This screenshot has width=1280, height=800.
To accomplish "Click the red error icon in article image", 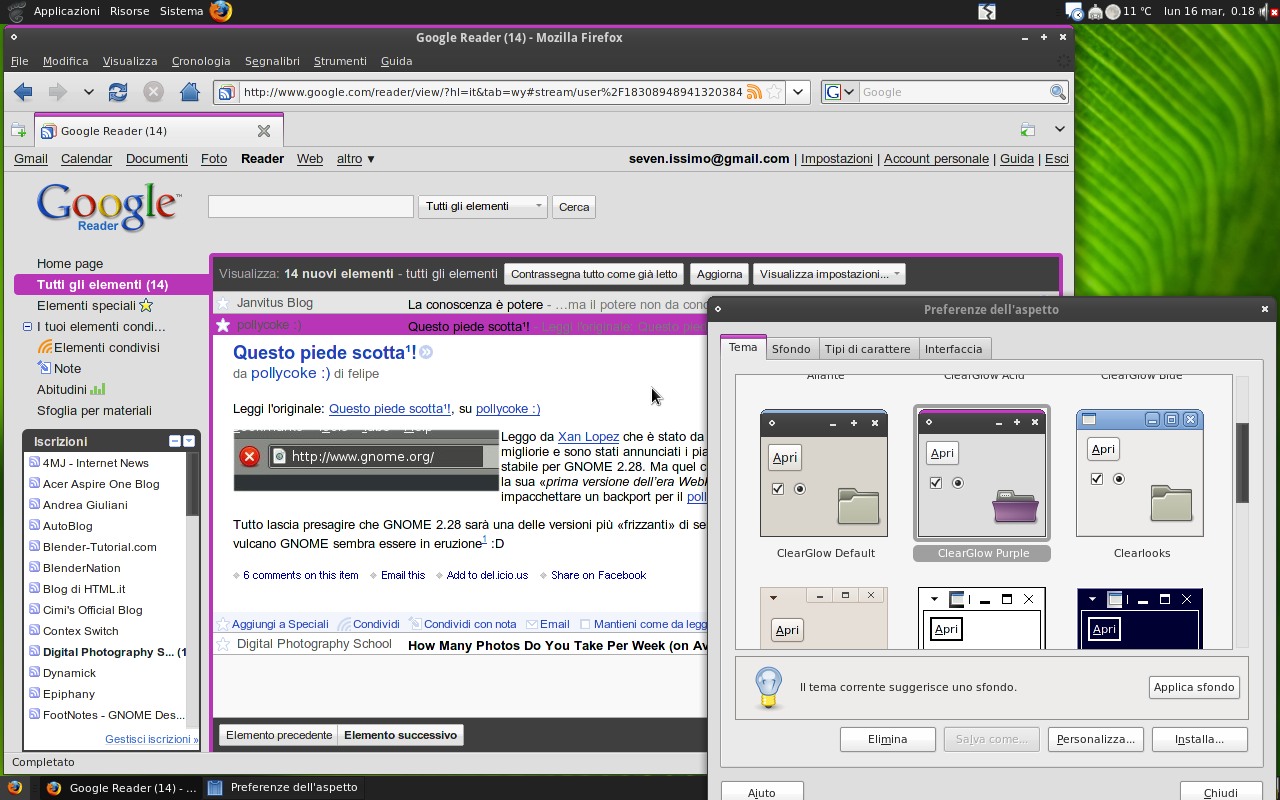I will point(249,456).
